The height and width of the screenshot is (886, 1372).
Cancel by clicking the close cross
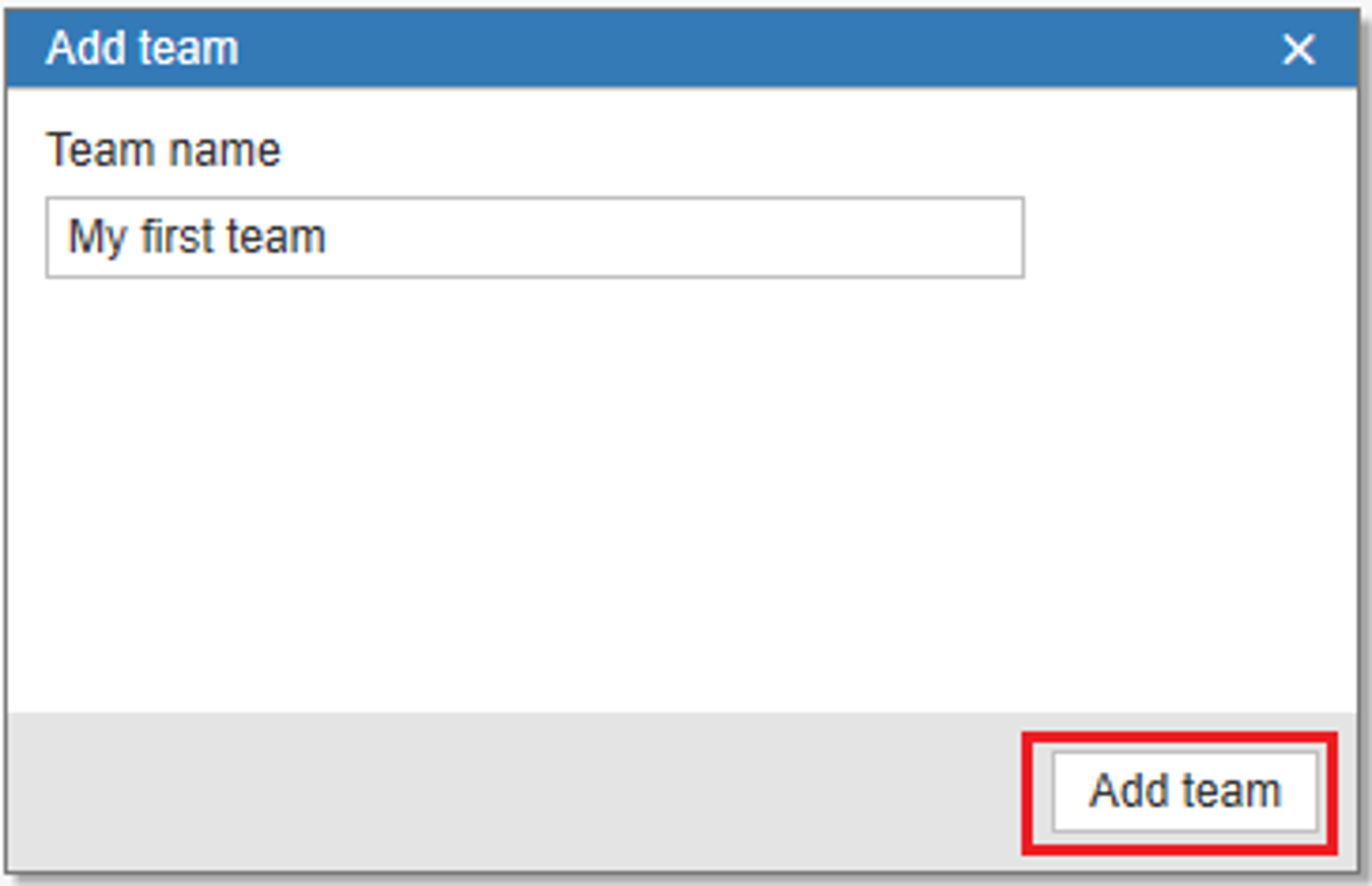point(1298,49)
